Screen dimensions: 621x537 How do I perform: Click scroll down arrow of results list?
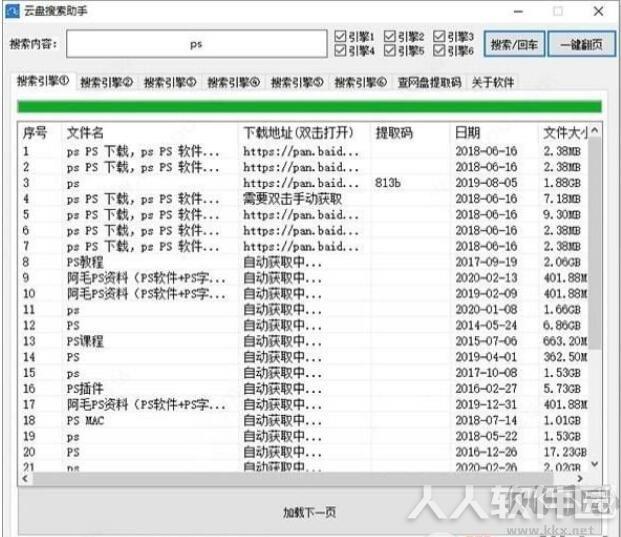pyautogui.click(x=595, y=463)
